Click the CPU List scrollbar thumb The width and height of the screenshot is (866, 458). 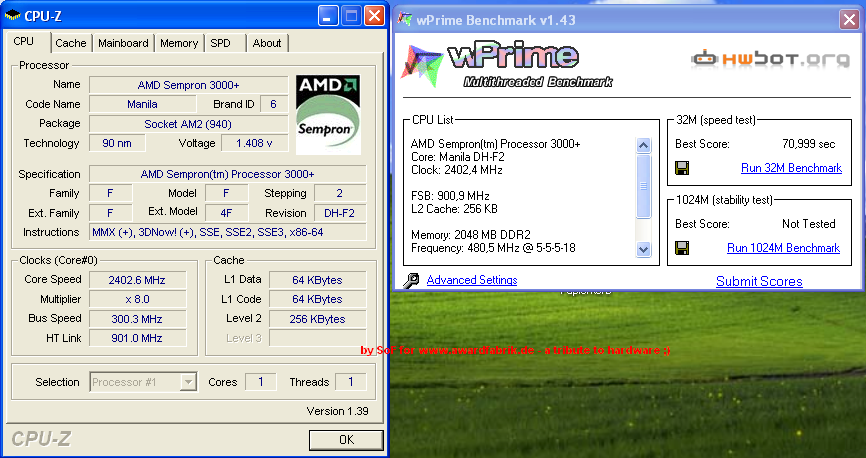pos(643,186)
